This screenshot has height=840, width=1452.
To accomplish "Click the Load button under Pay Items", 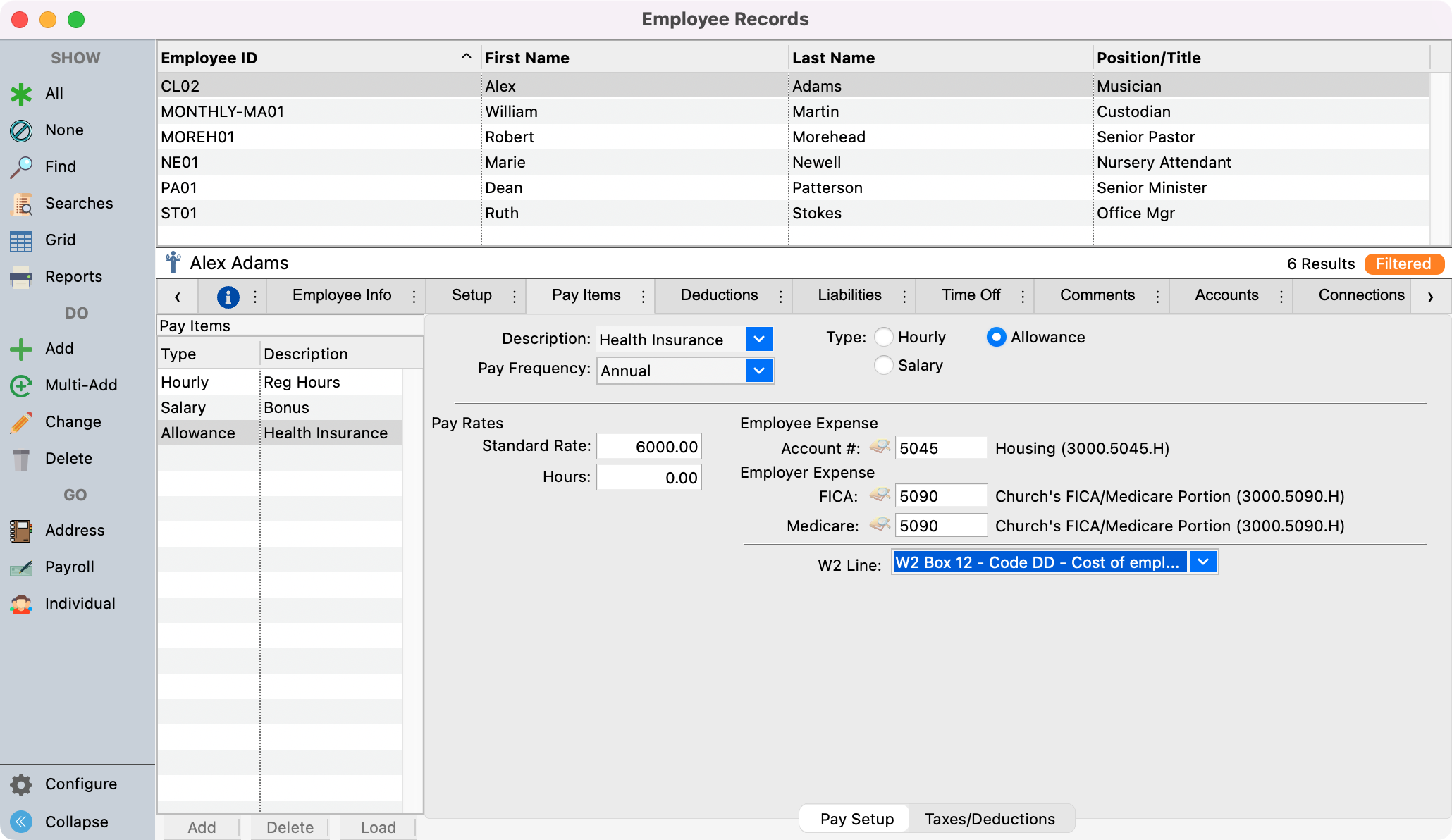I will 378,827.
